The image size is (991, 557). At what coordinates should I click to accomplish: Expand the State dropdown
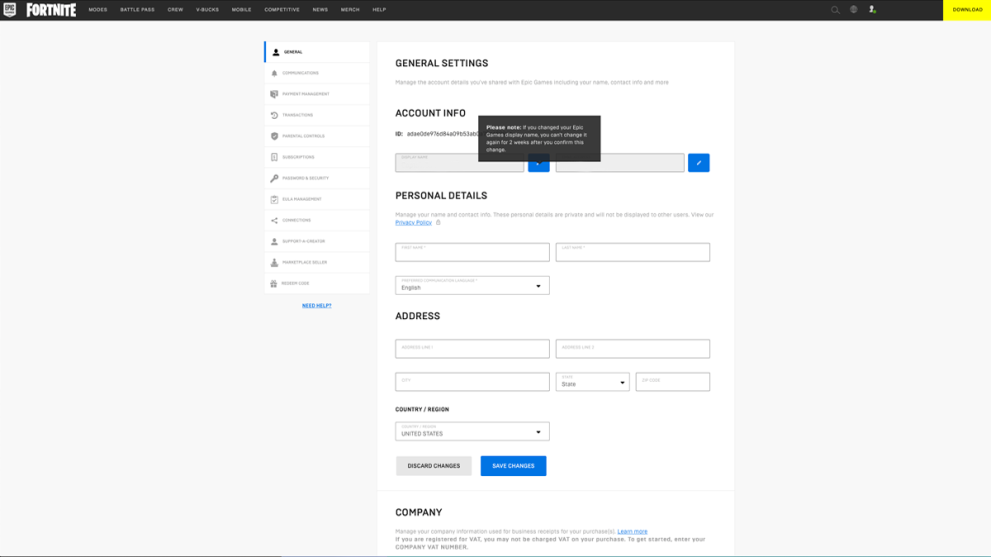click(x=592, y=382)
